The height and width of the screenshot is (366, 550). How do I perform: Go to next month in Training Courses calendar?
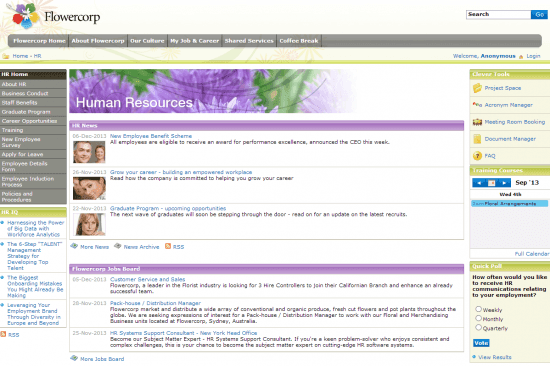click(504, 183)
